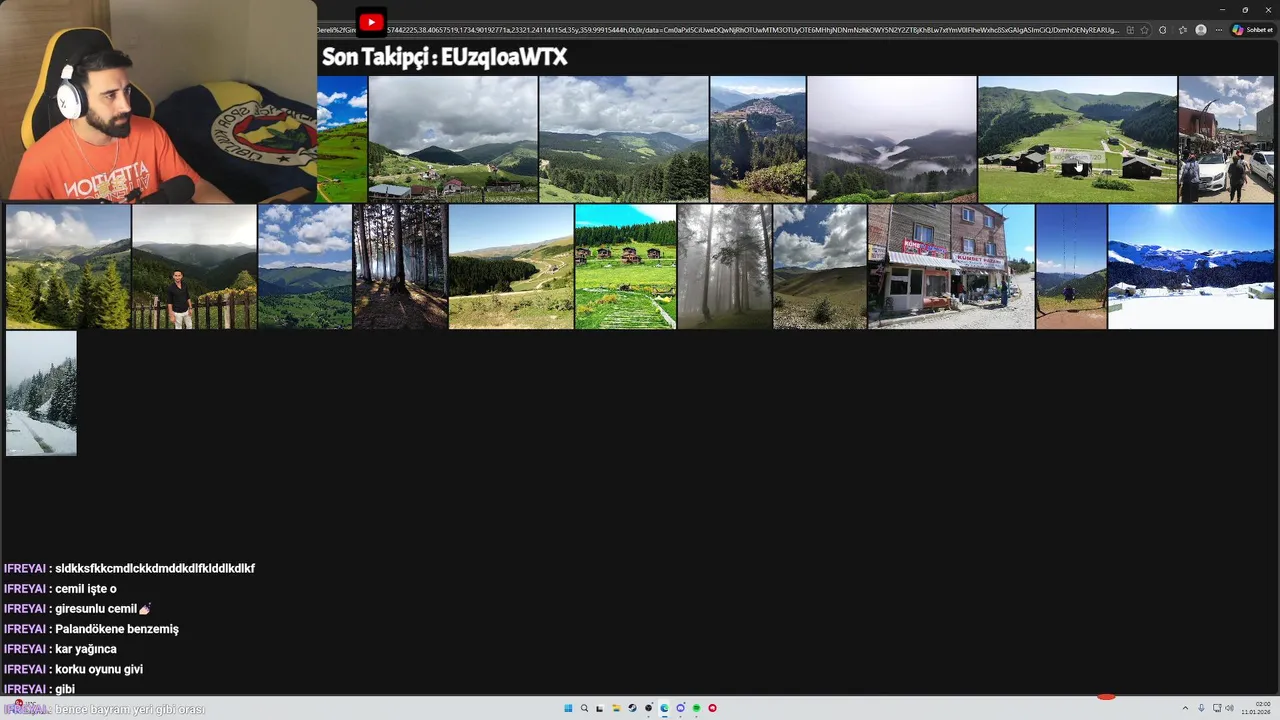Click the microphone icon in system tray
Viewport: 1280px width, 720px height.
pyautogui.click(x=1201, y=708)
